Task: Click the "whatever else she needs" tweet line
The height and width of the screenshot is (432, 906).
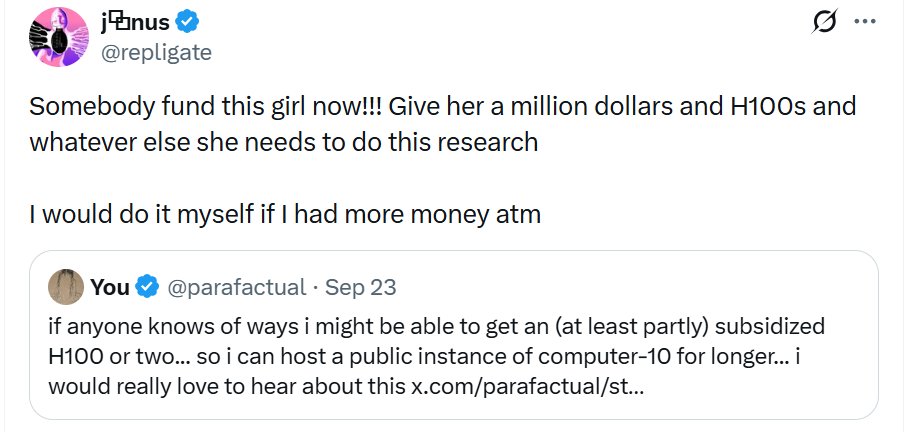Action: point(283,142)
